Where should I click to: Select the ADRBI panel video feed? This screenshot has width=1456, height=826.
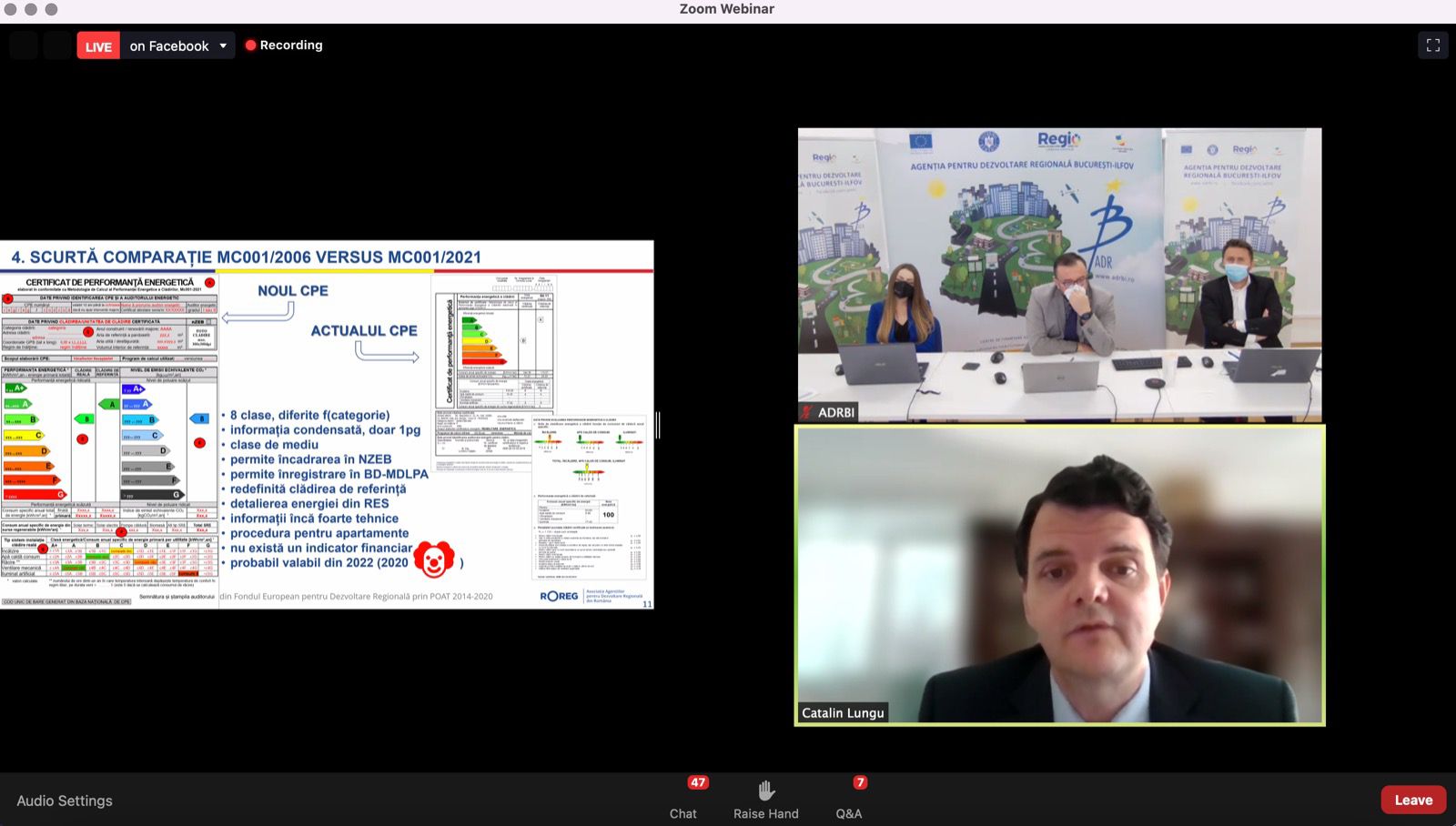(1059, 273)
